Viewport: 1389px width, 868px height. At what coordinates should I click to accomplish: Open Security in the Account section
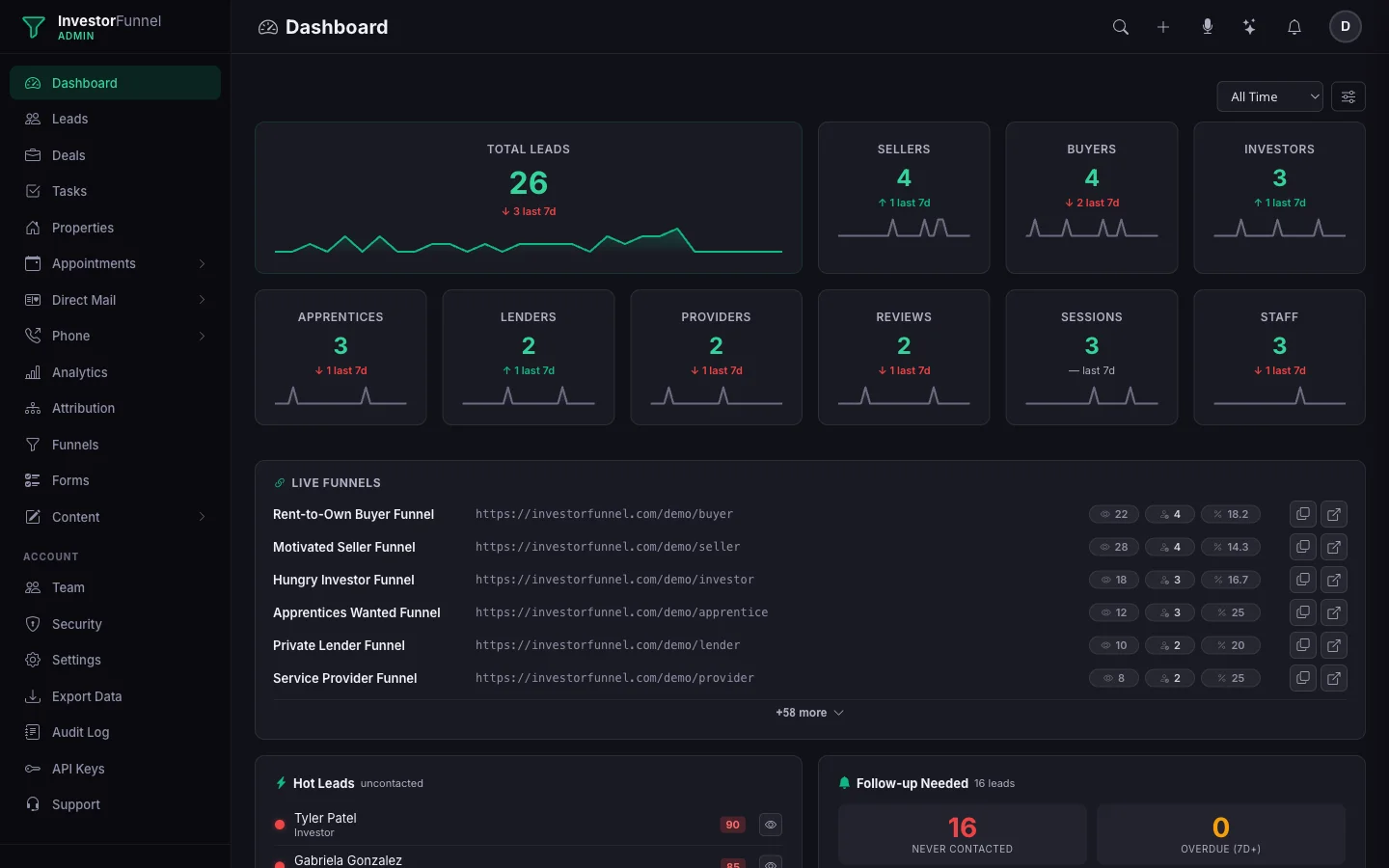[x=115, y=624]
